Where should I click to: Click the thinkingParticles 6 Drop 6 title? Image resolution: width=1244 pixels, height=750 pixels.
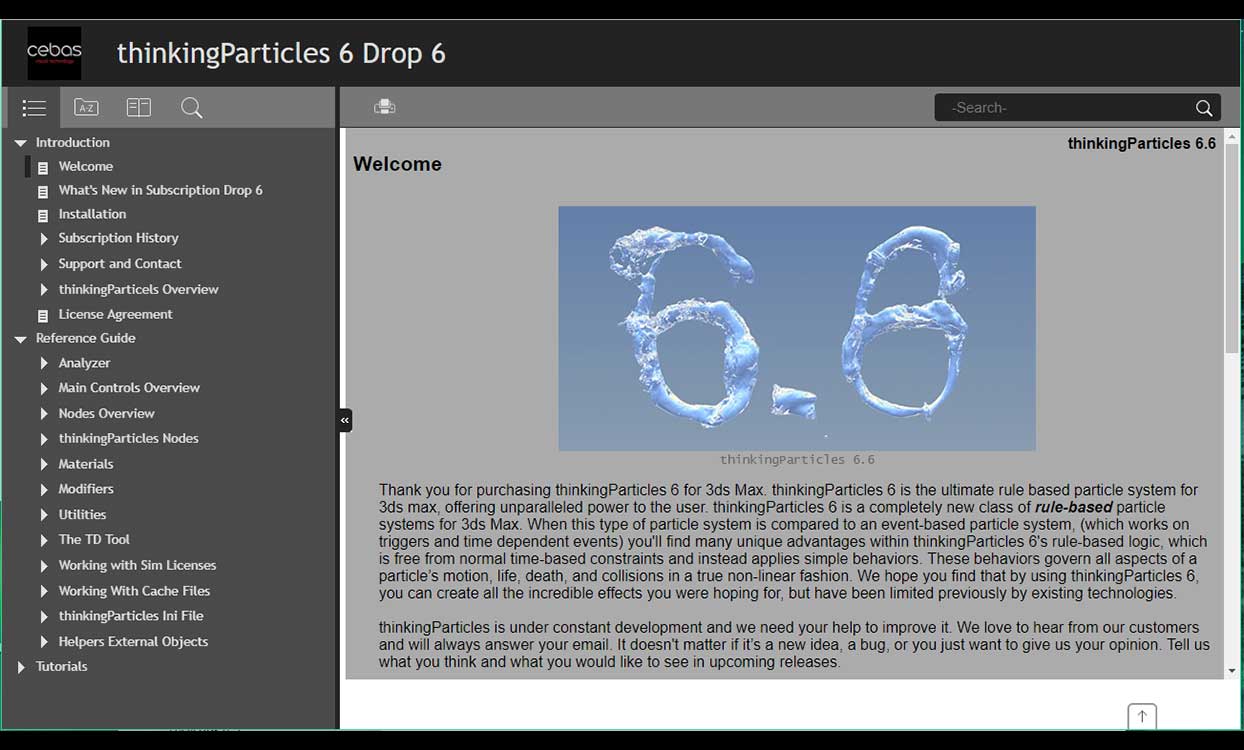(281, 53)
